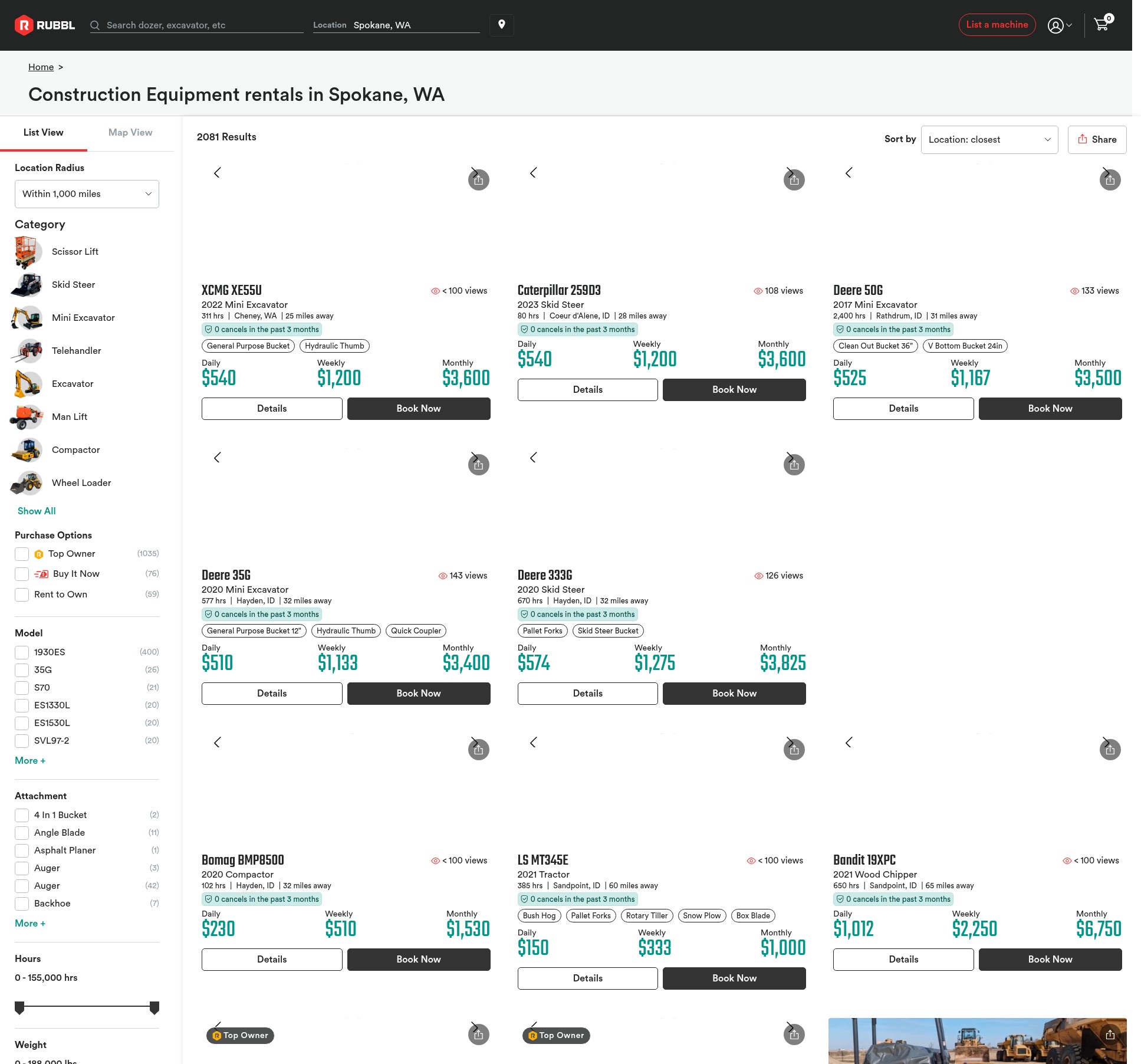
Task: Select the Telehandler category icon
Action: click(26, 351)
